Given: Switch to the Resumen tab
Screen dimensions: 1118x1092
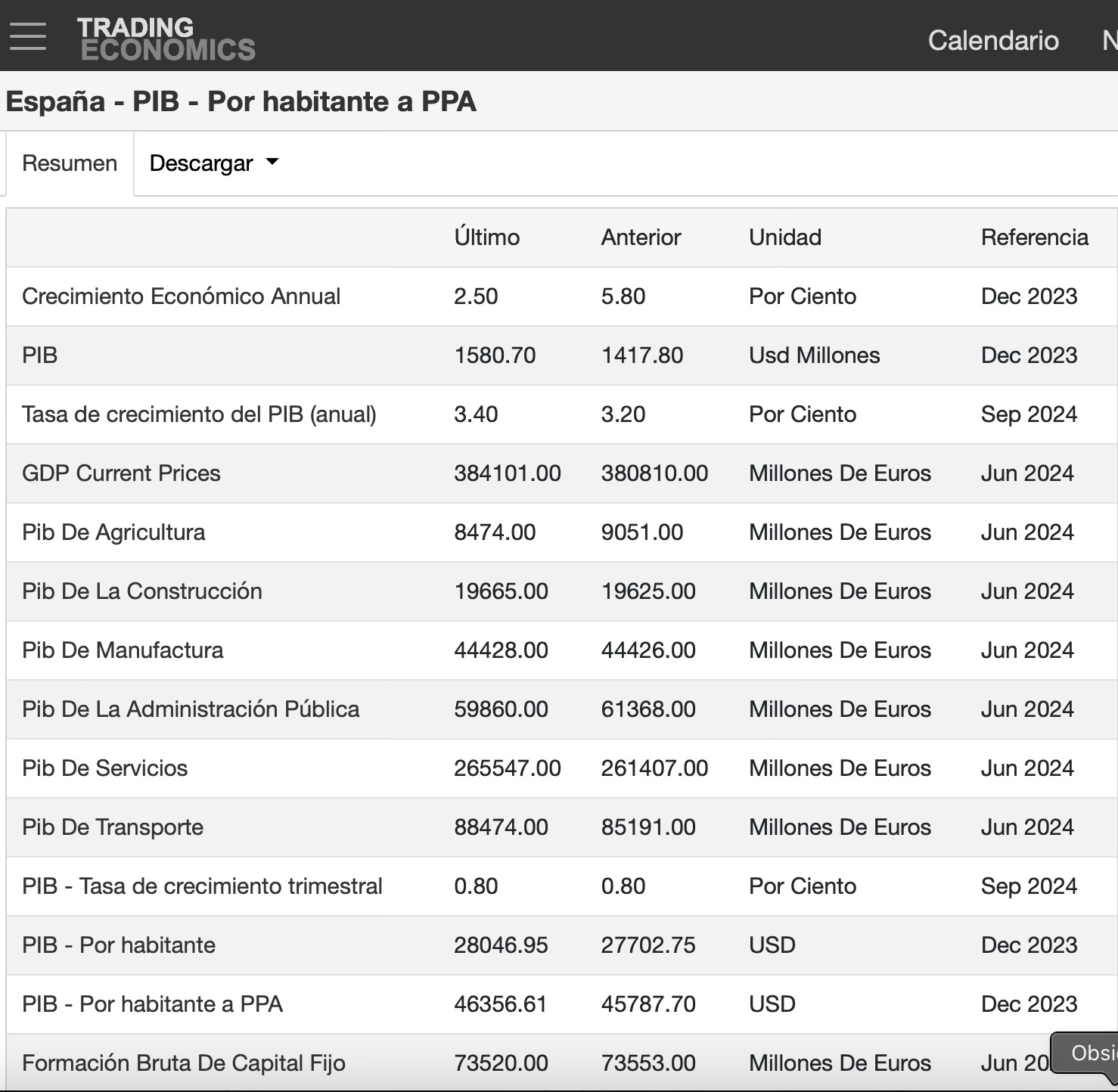Looking at the screenshot, I should (70, 163).
